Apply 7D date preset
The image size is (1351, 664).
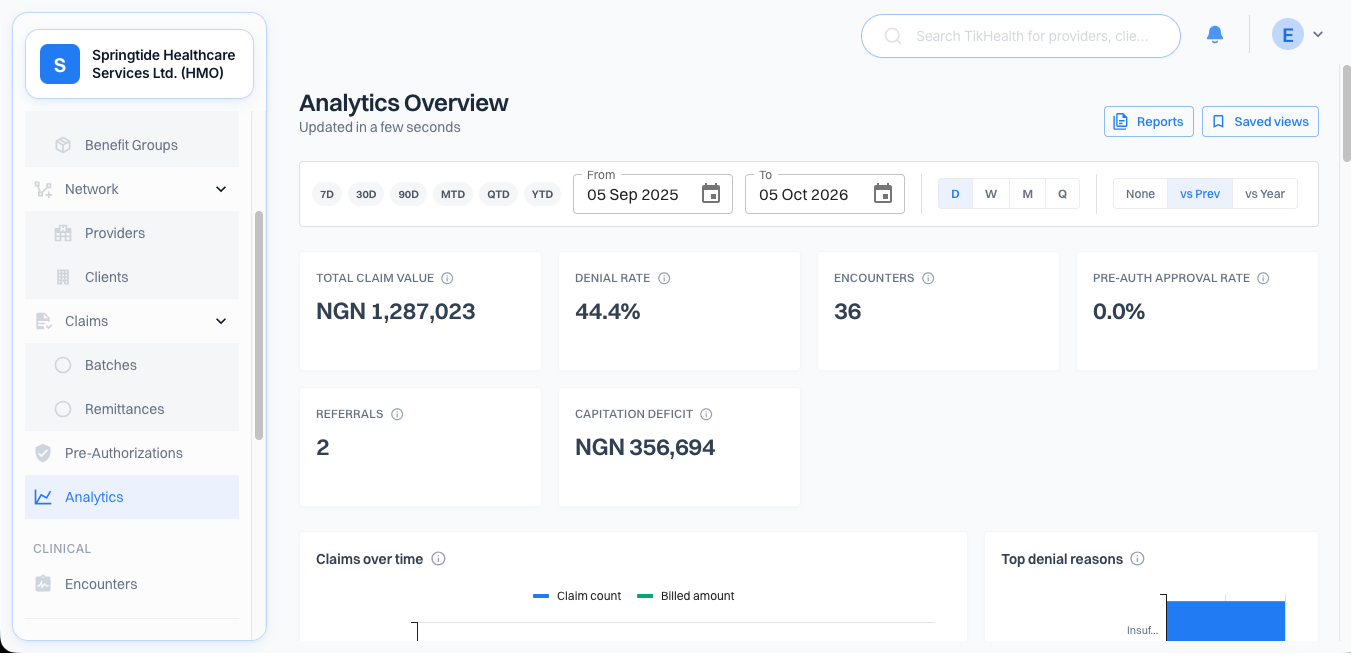pyautogui.click(x=326, y=194)
